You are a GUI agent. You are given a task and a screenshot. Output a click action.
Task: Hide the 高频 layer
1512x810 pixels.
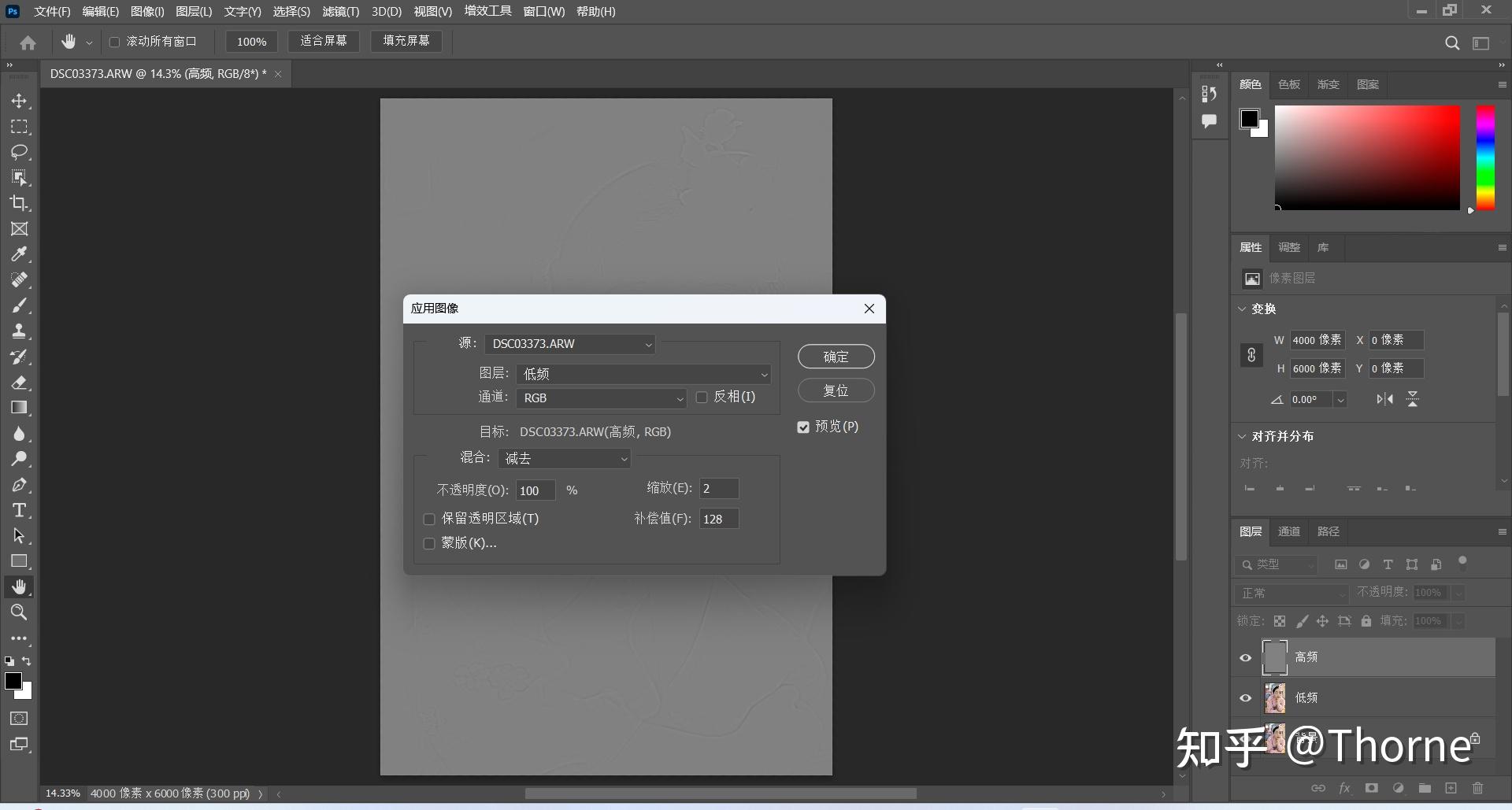1244,657
